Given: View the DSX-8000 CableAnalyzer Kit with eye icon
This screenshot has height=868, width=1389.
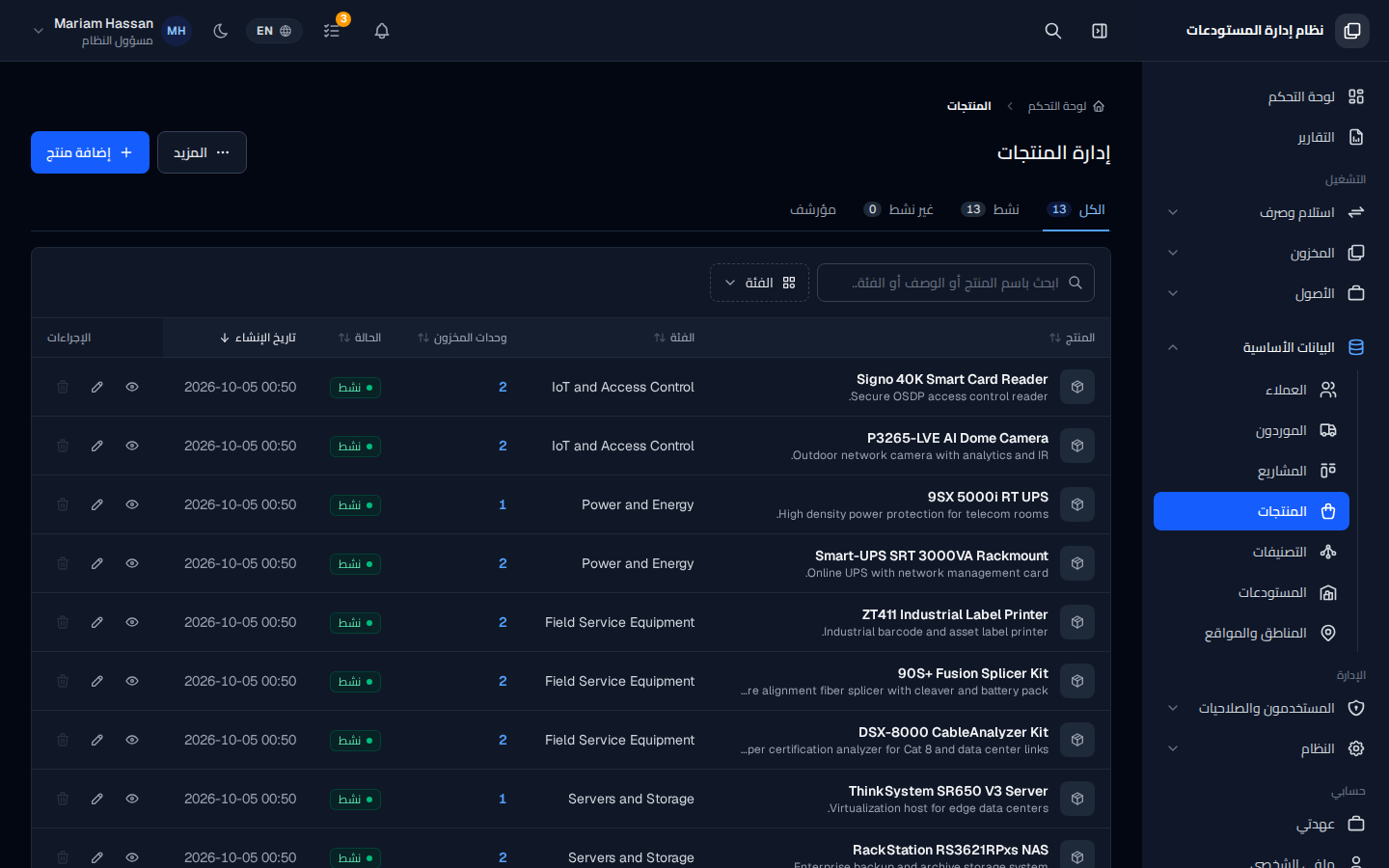Looking at the screenshot, I should (132, 740).
